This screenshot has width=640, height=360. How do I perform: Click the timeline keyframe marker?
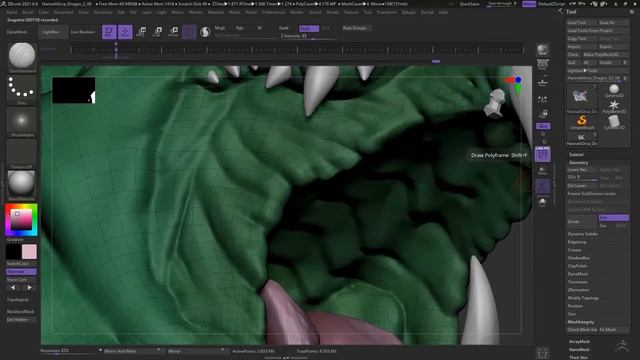[x=116, y=49]
